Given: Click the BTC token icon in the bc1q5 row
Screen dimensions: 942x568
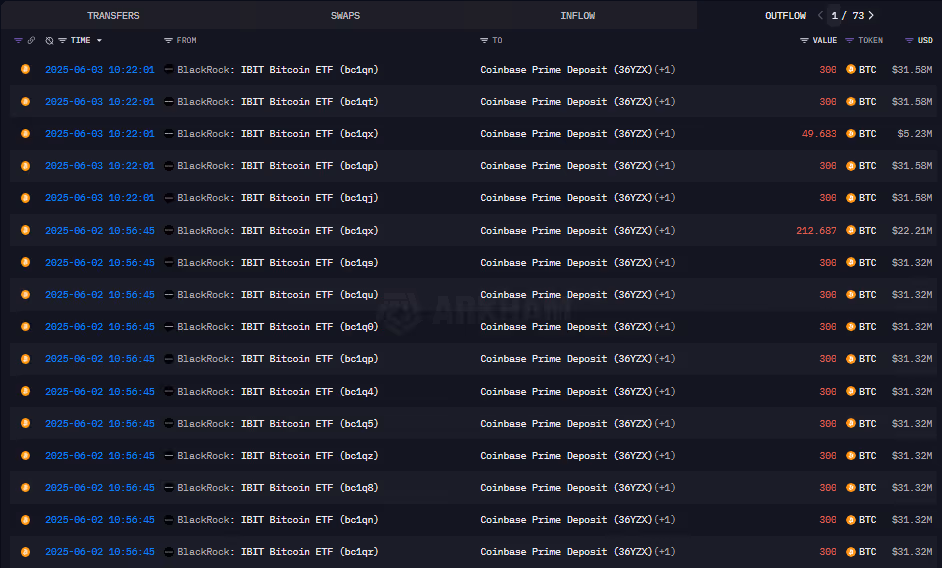Looking at the screenshot, I should (x=851, y=423).
